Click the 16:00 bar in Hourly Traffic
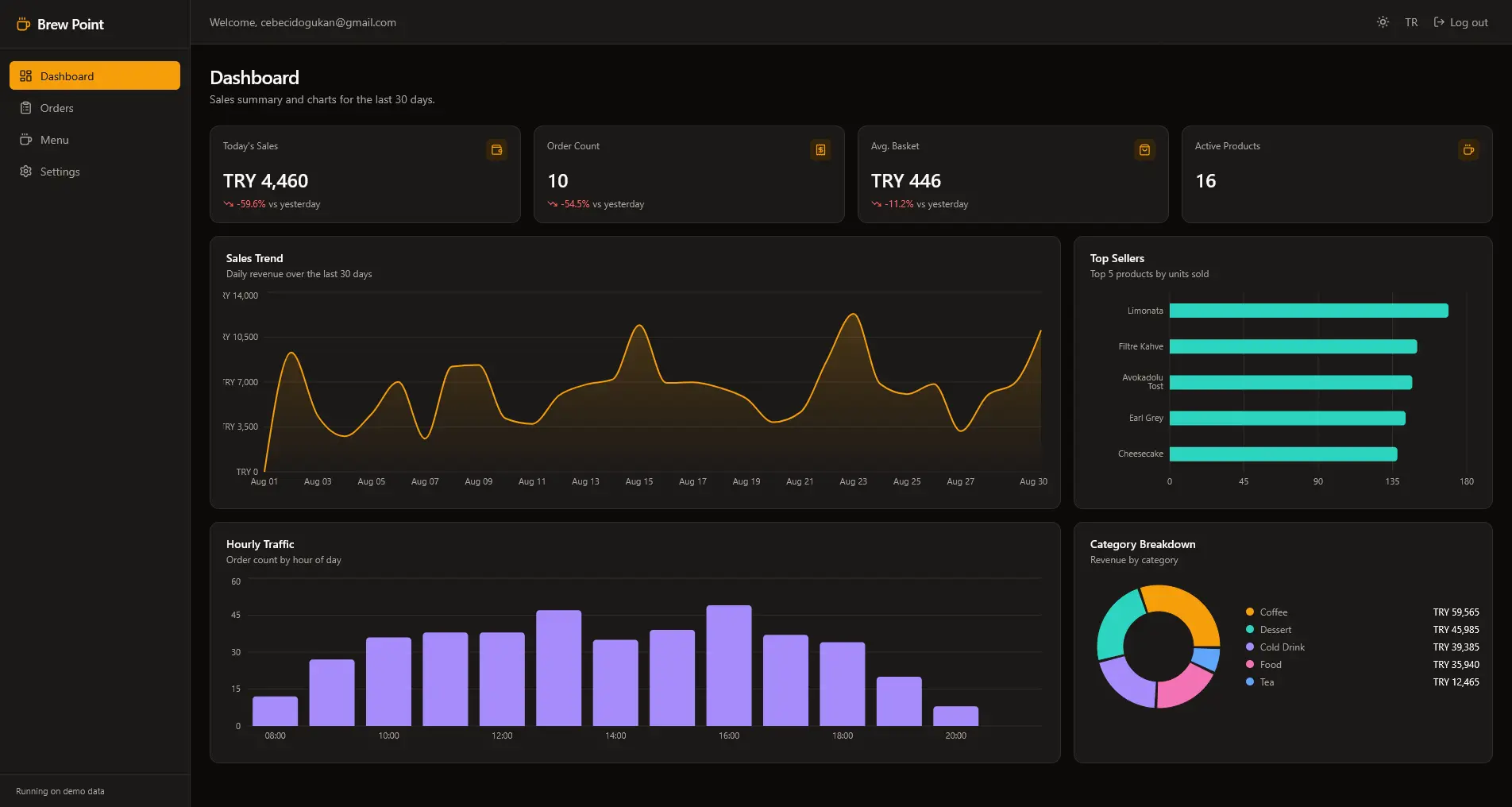Screen dimensions: 1512x807 [729, 666]
